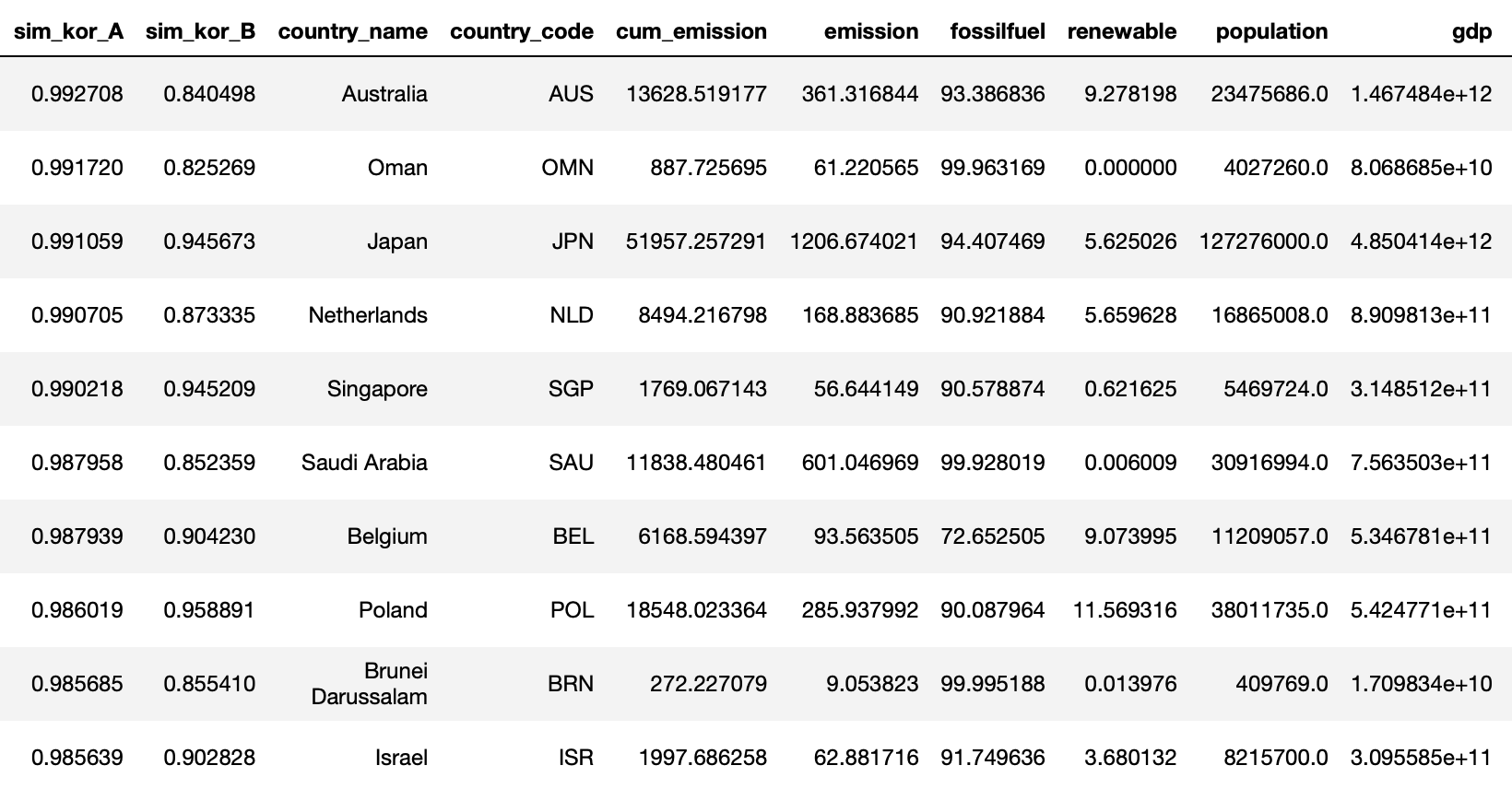Click Poland's renewable value 11.569316
Viewport: 1512px width, 789px height.
point(1124,610)
